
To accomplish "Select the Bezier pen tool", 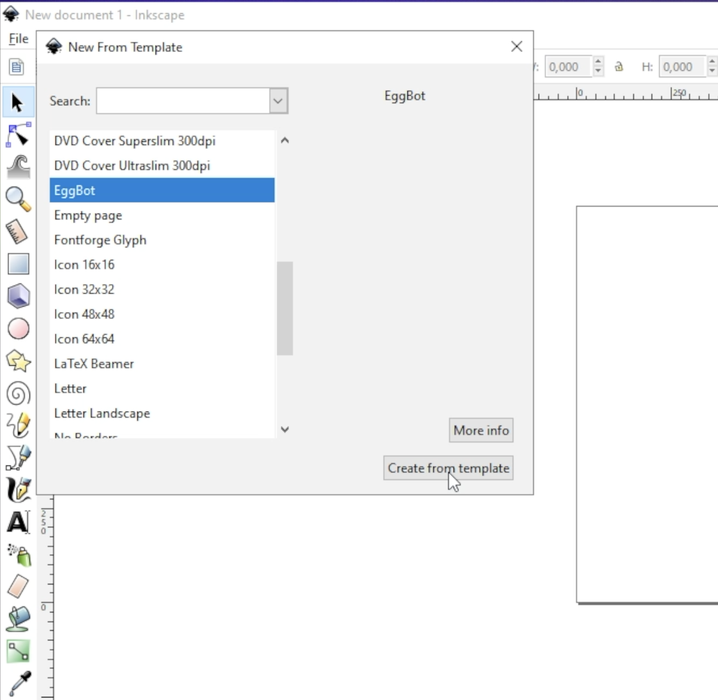I will pos(18,458).
